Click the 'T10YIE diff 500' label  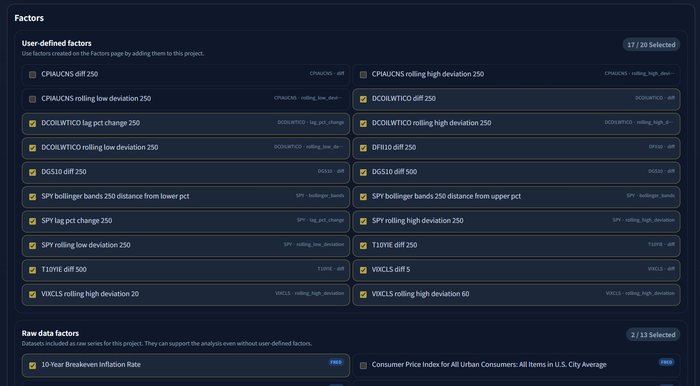[64, 270]
